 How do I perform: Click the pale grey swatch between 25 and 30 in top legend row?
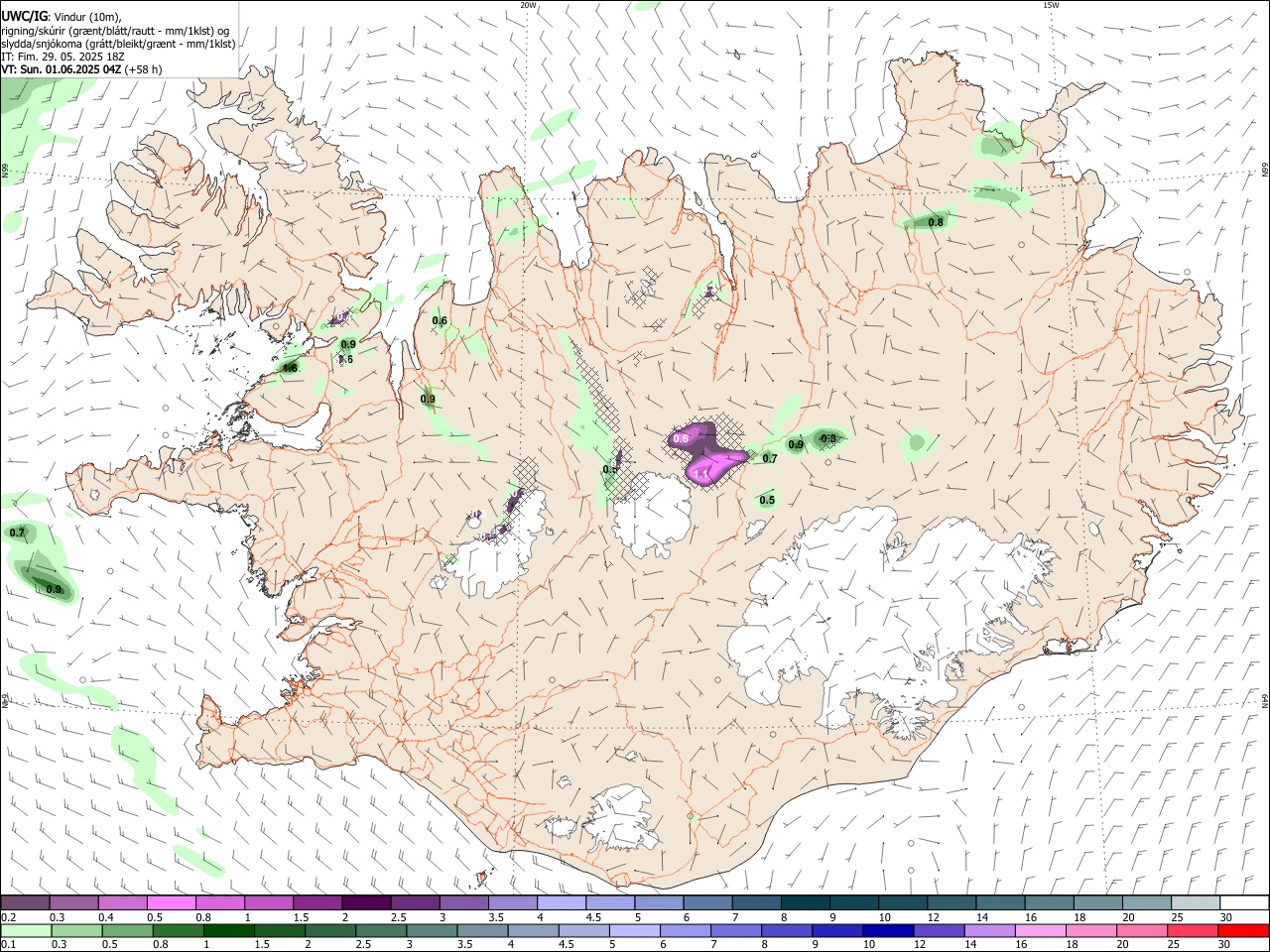[x=1195, y=902]
